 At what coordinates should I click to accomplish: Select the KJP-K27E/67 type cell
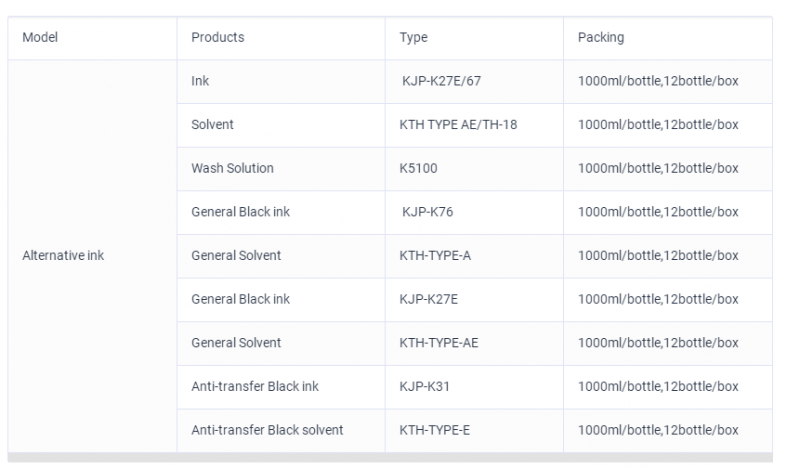[474, 82]
